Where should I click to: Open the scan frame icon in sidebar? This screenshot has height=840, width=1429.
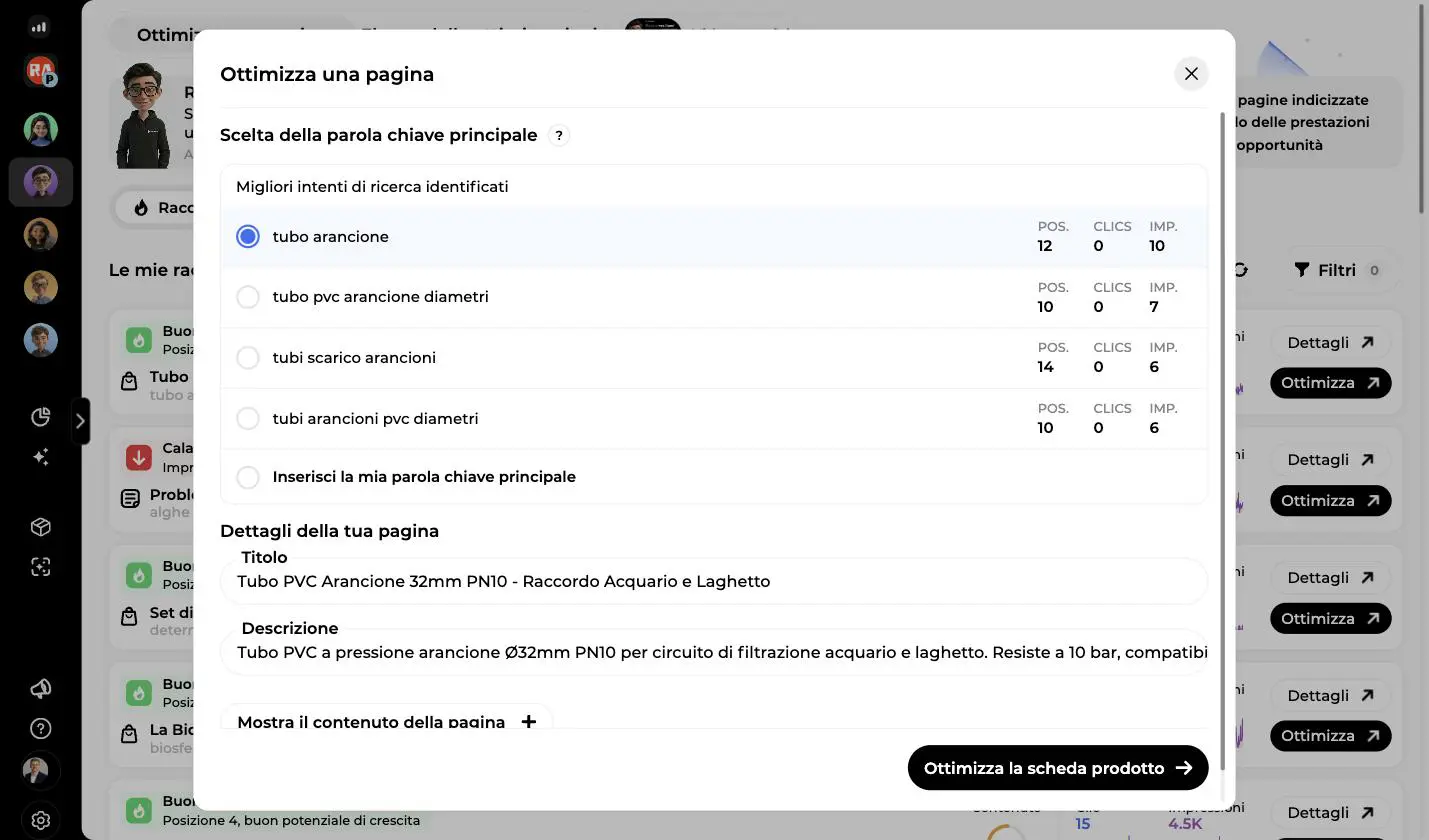pos(41,567)
